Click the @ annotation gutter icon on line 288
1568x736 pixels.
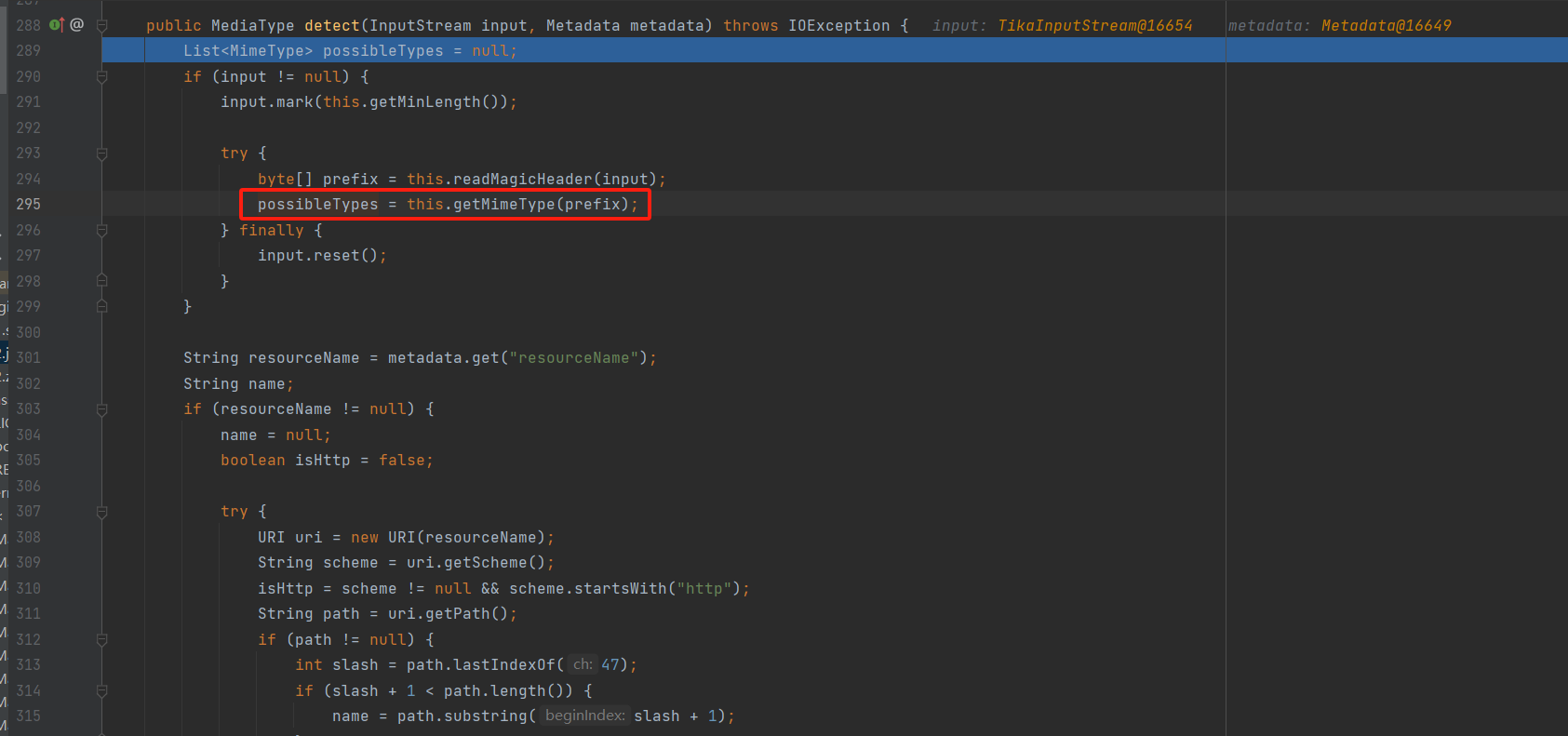(77, 25)
